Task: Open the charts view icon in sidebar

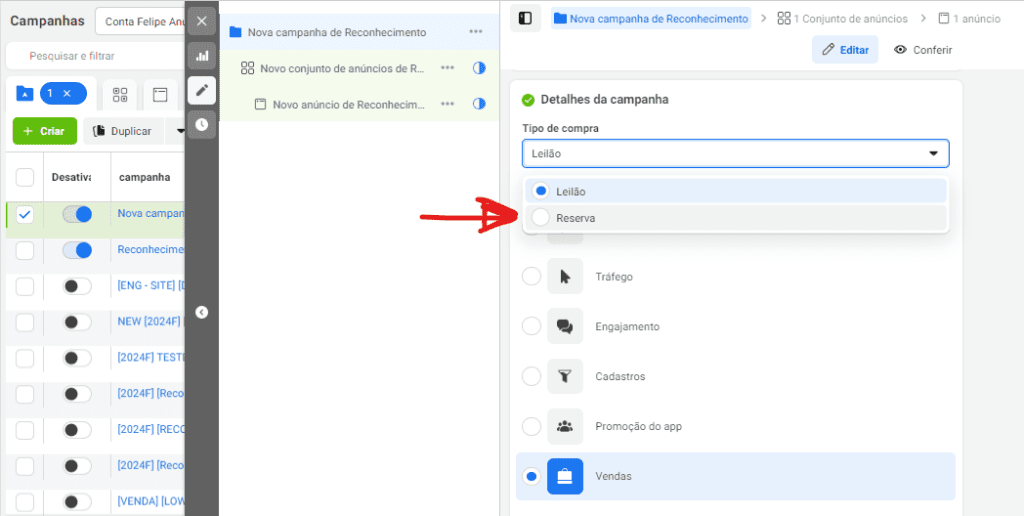Action: tap(202, 56)
